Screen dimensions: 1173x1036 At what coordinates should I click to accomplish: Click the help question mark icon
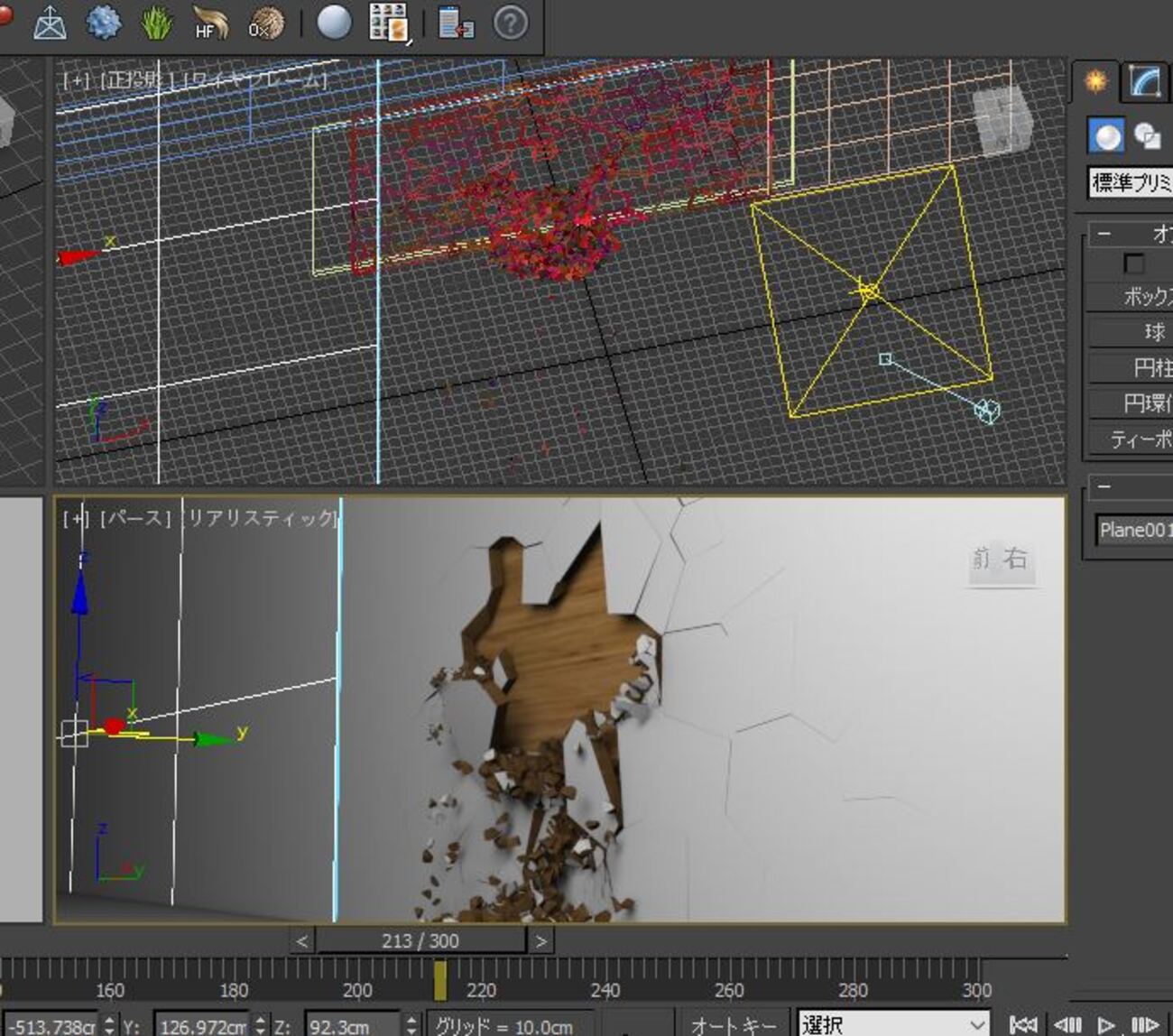511,23
